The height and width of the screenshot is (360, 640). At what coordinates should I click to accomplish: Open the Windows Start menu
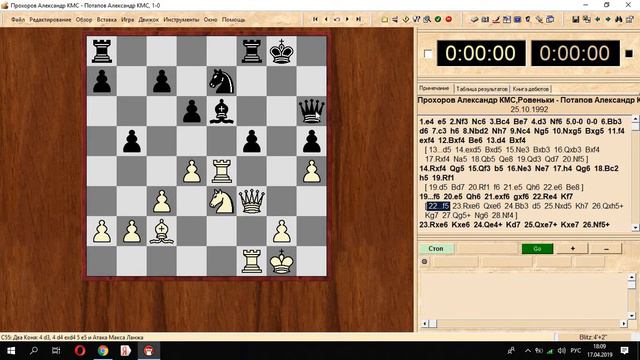coord(11,351)
